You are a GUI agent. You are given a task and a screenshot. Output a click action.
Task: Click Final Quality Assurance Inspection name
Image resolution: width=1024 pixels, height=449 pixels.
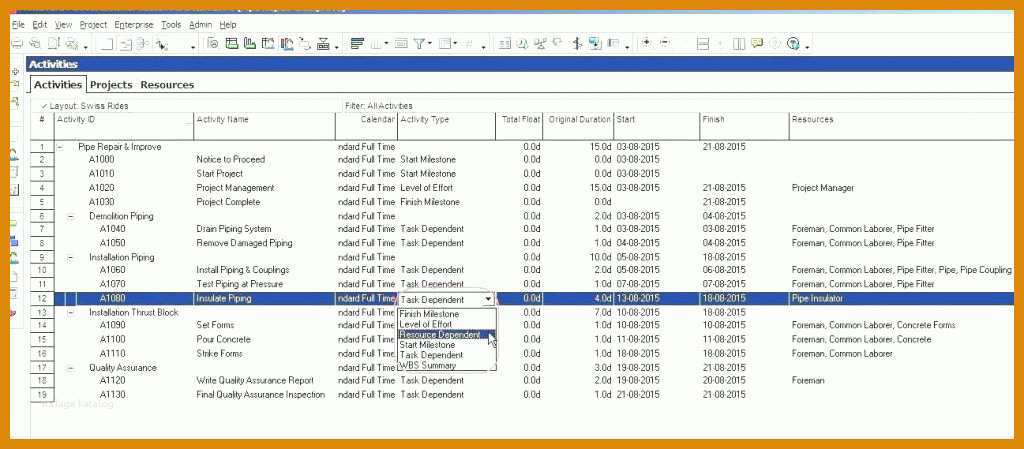tap(261, 395)
